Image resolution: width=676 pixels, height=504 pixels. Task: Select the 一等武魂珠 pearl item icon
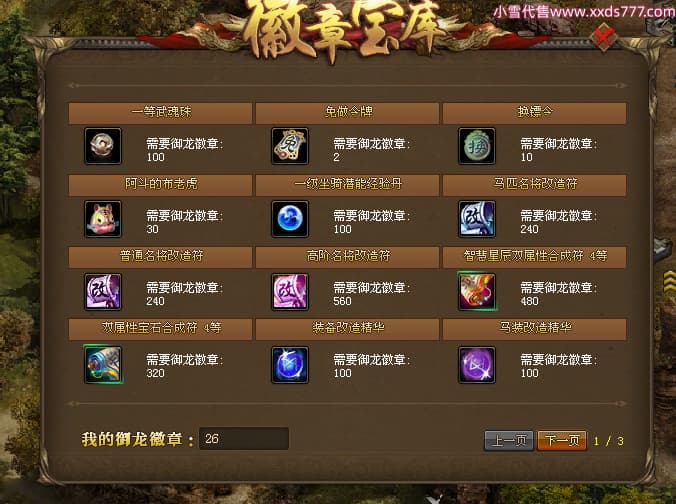pos(103,146)
